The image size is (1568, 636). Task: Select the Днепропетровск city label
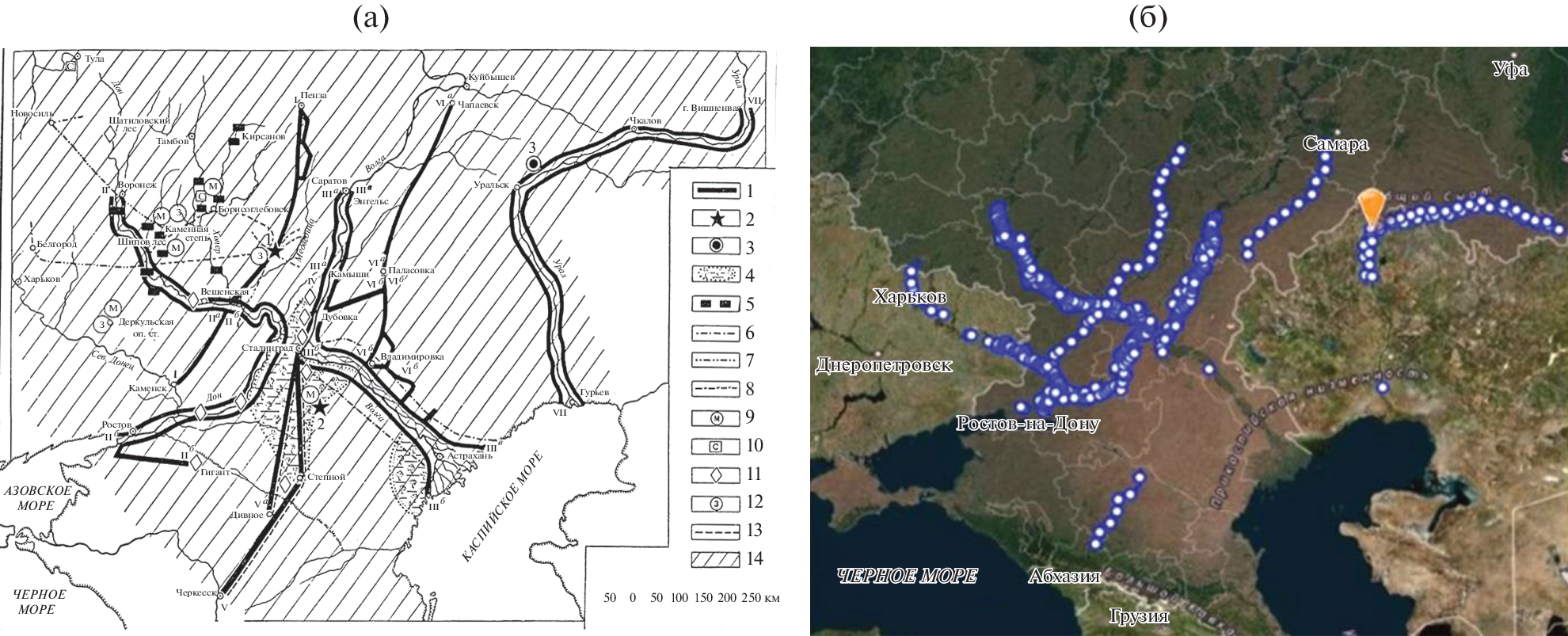click(883, 364)
